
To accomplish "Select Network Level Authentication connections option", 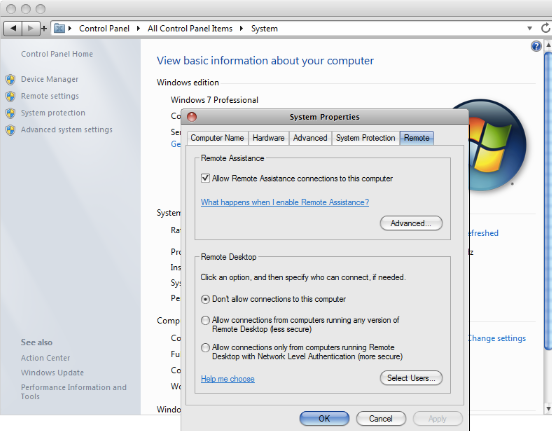I will (205, 348).
